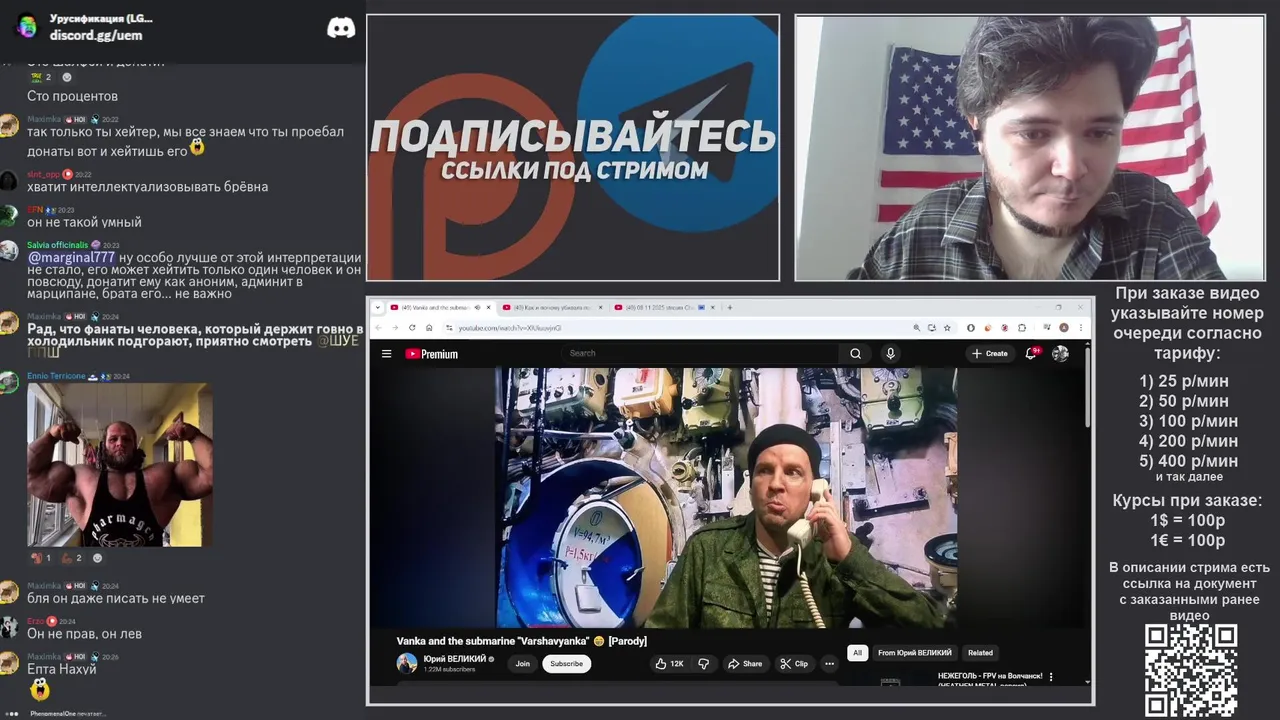This screenshot has height=720, width=1280.
Task: Click the 'Ennio Terricone' username in chat
Action: coord(56,376)
